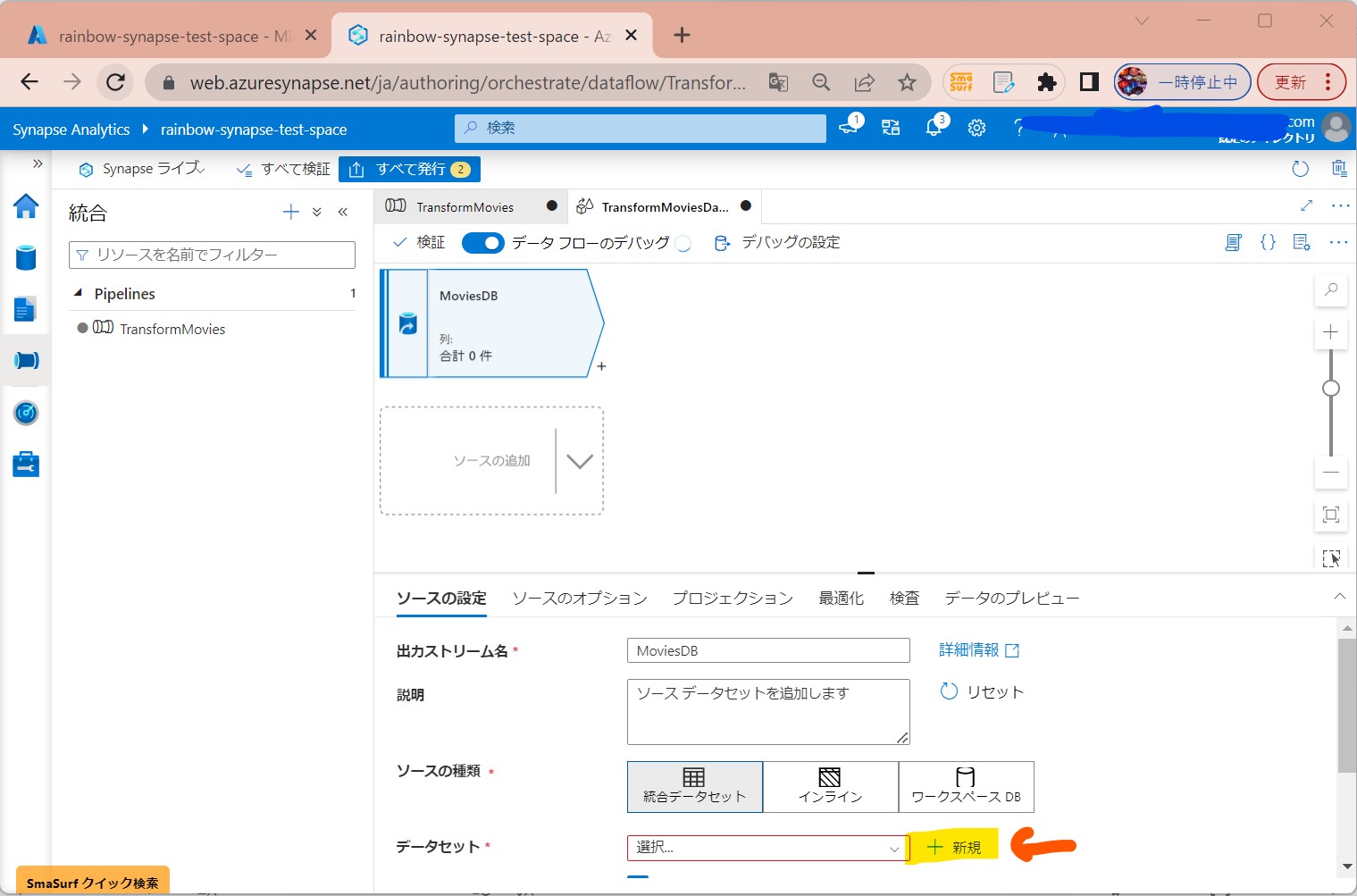Click すべて発行 publish all button
Image resolution: width=1357 pixels, height=896 pixels.
click(x=409, y=169)
